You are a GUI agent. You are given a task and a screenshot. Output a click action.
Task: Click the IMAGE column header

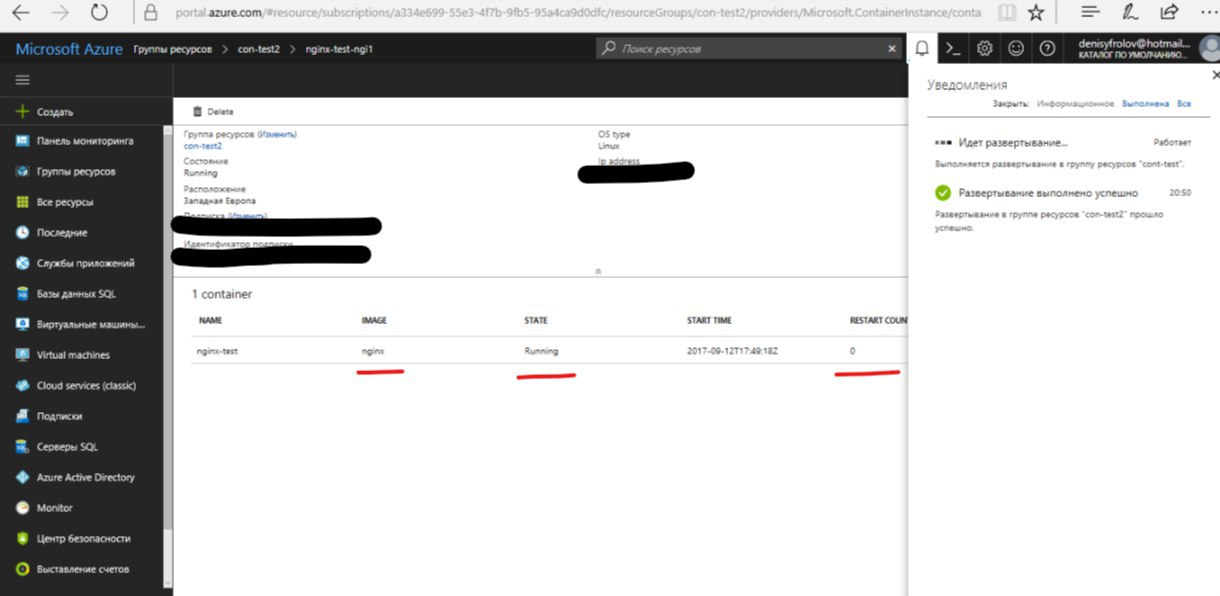[x=374, y=320]
